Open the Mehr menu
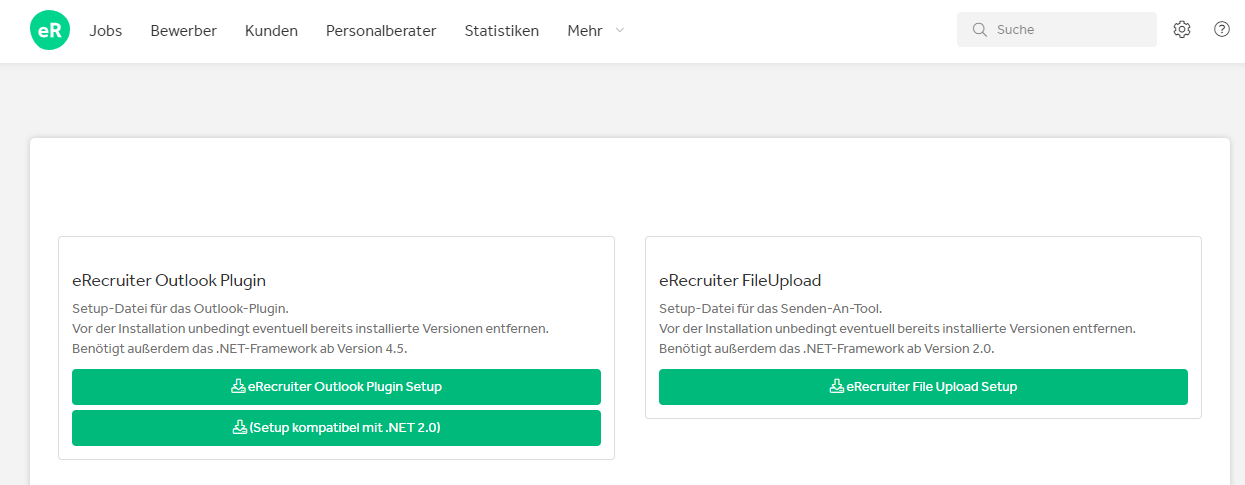Screen dimensions: 1245x485 tap(585, 31)
